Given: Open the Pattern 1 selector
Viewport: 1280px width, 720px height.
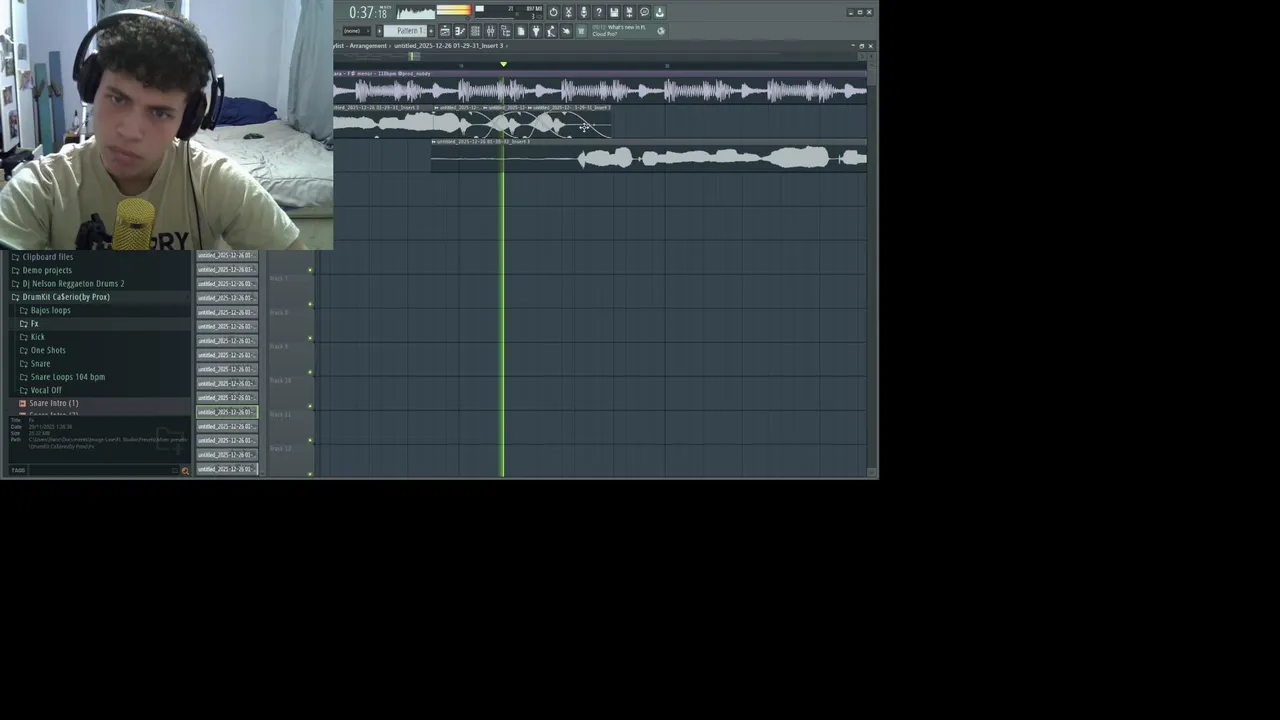Looking at the screenshot, I should point(405,31).
